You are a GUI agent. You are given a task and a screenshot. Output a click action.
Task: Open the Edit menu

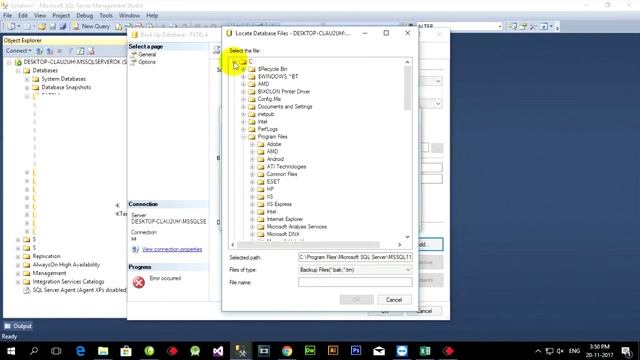[23, 16]
